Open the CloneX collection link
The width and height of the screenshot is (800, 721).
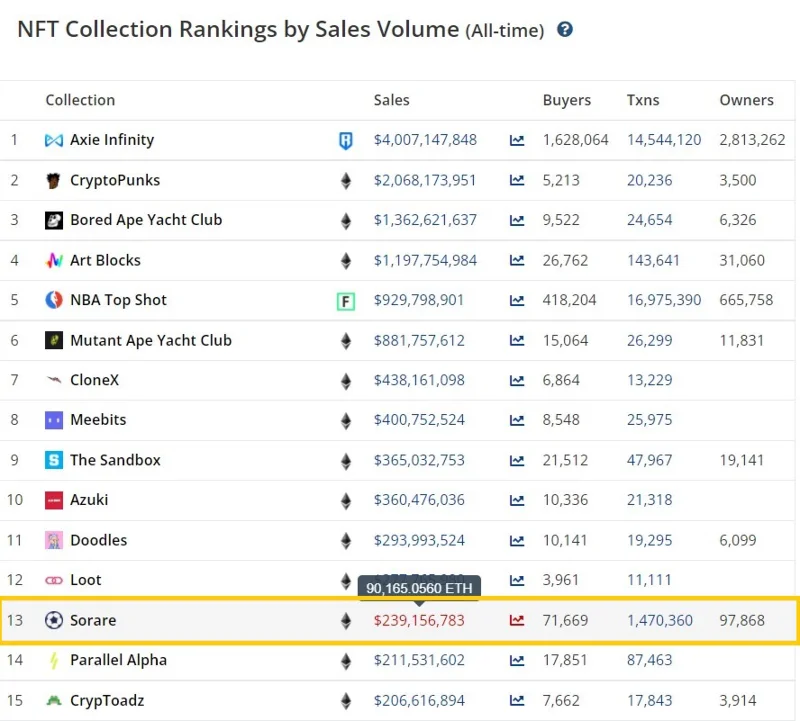pyautogui.click(x=94, y=380)
